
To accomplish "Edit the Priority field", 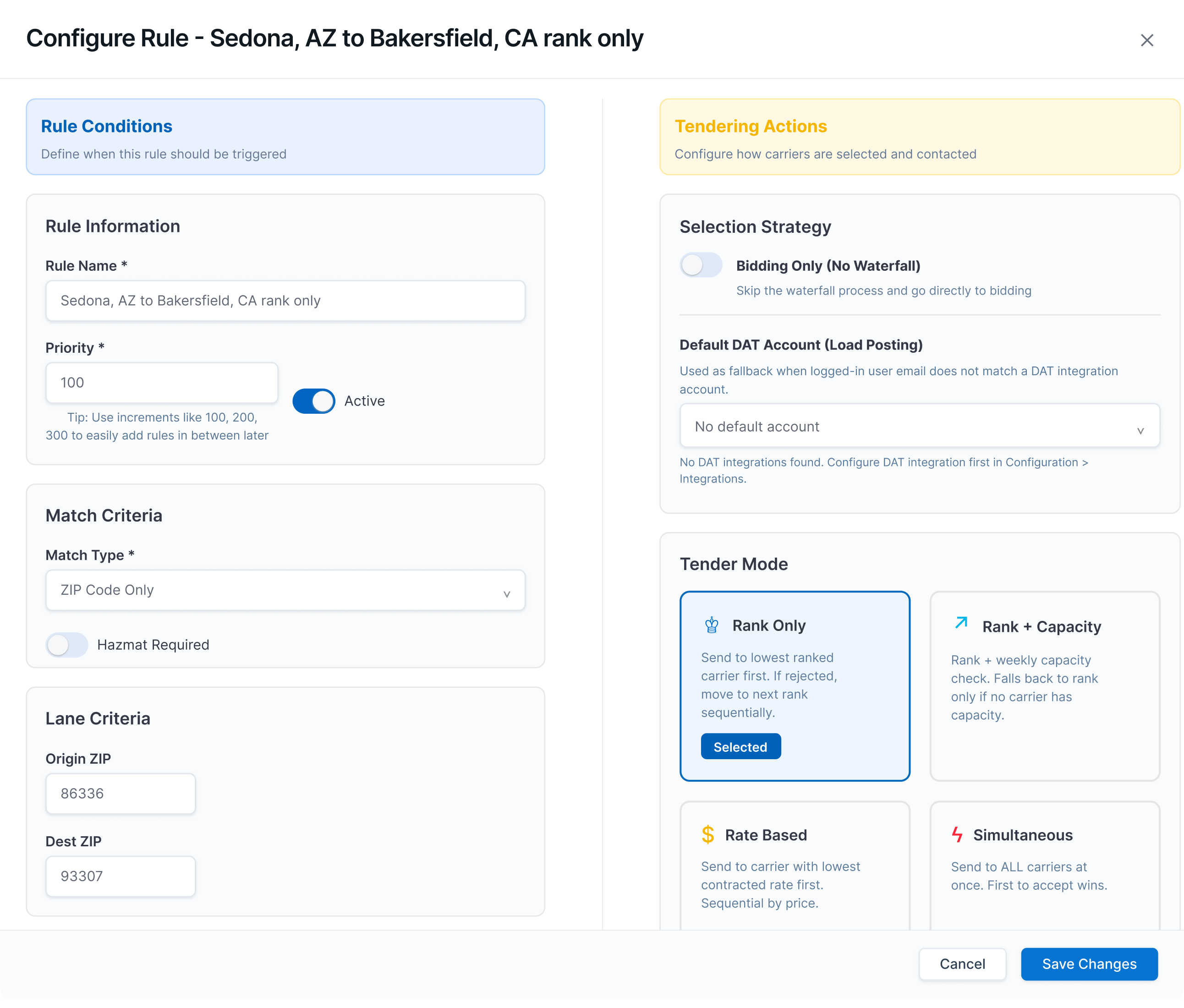I will tap(162, 383).
